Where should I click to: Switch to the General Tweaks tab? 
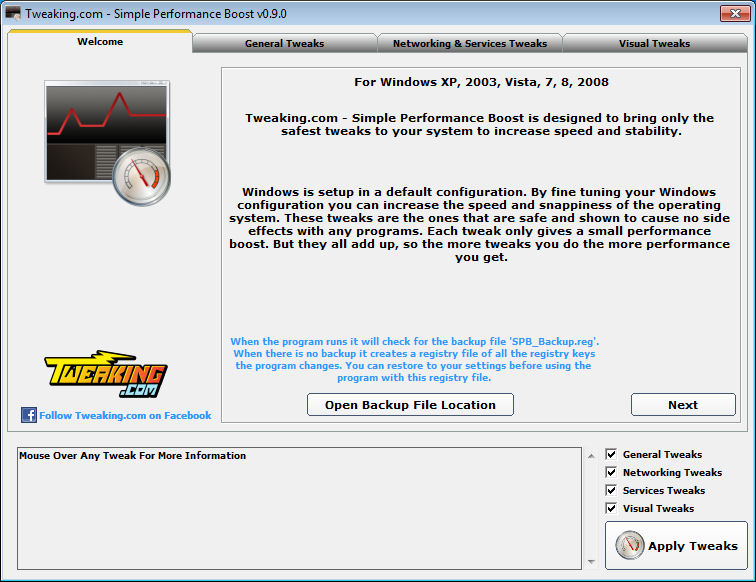tap(284, 43)
